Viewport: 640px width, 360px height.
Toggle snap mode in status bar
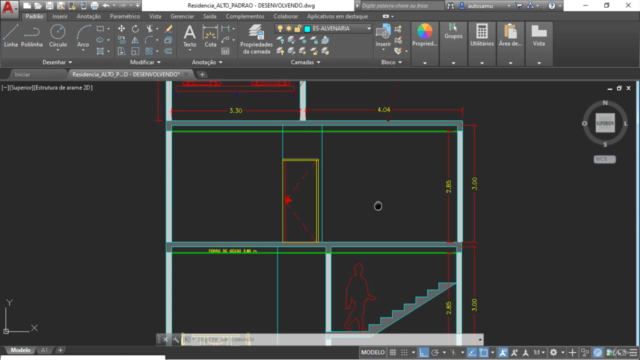pos(404,352)
